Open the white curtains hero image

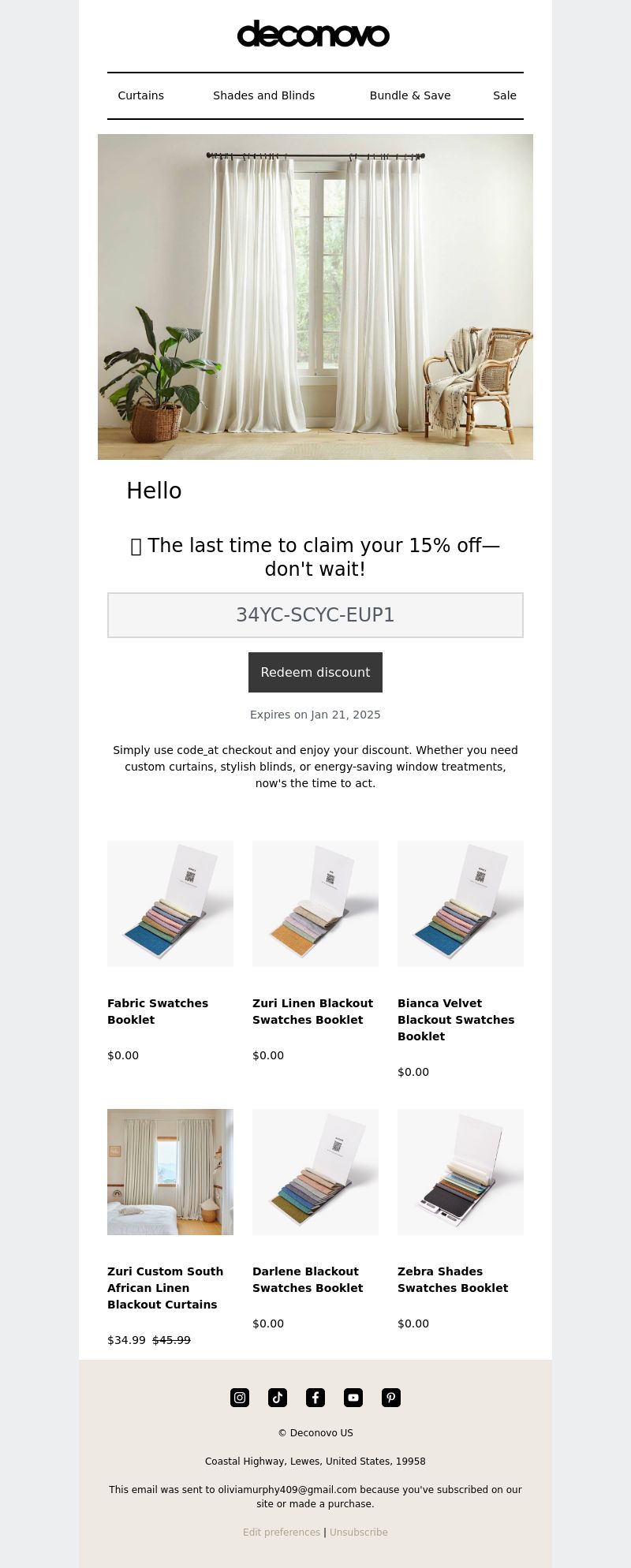click(x=315, y=297)
